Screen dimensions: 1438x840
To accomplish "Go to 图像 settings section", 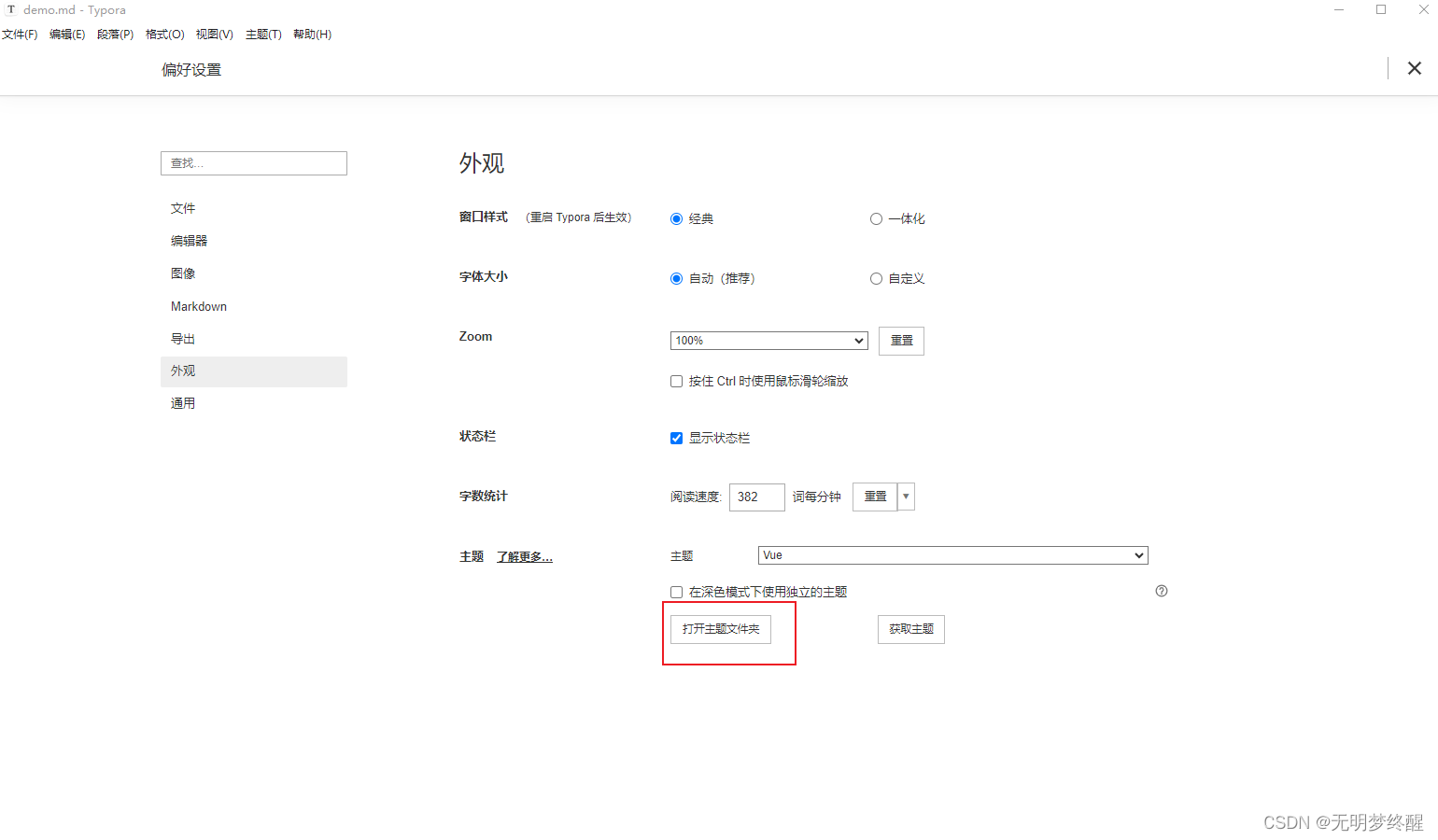I will (254, 273).
